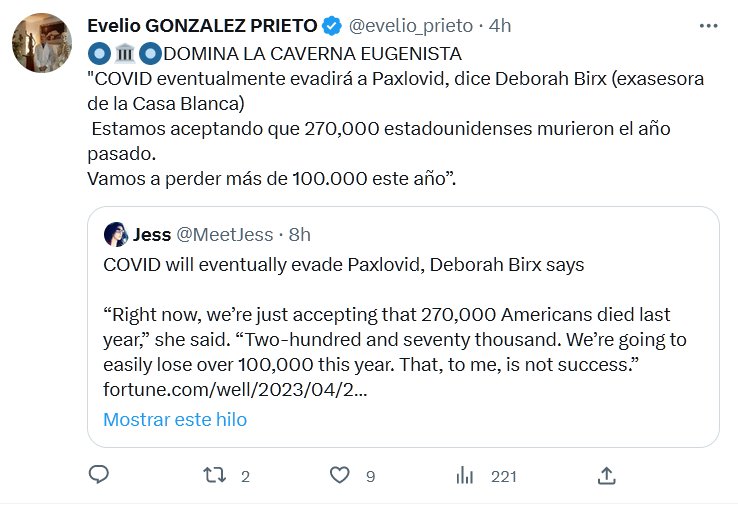Image resolution: width=738 pixels, height=510 pixels.
Task: Go to the @MeetJess handle
Action: 225,235
